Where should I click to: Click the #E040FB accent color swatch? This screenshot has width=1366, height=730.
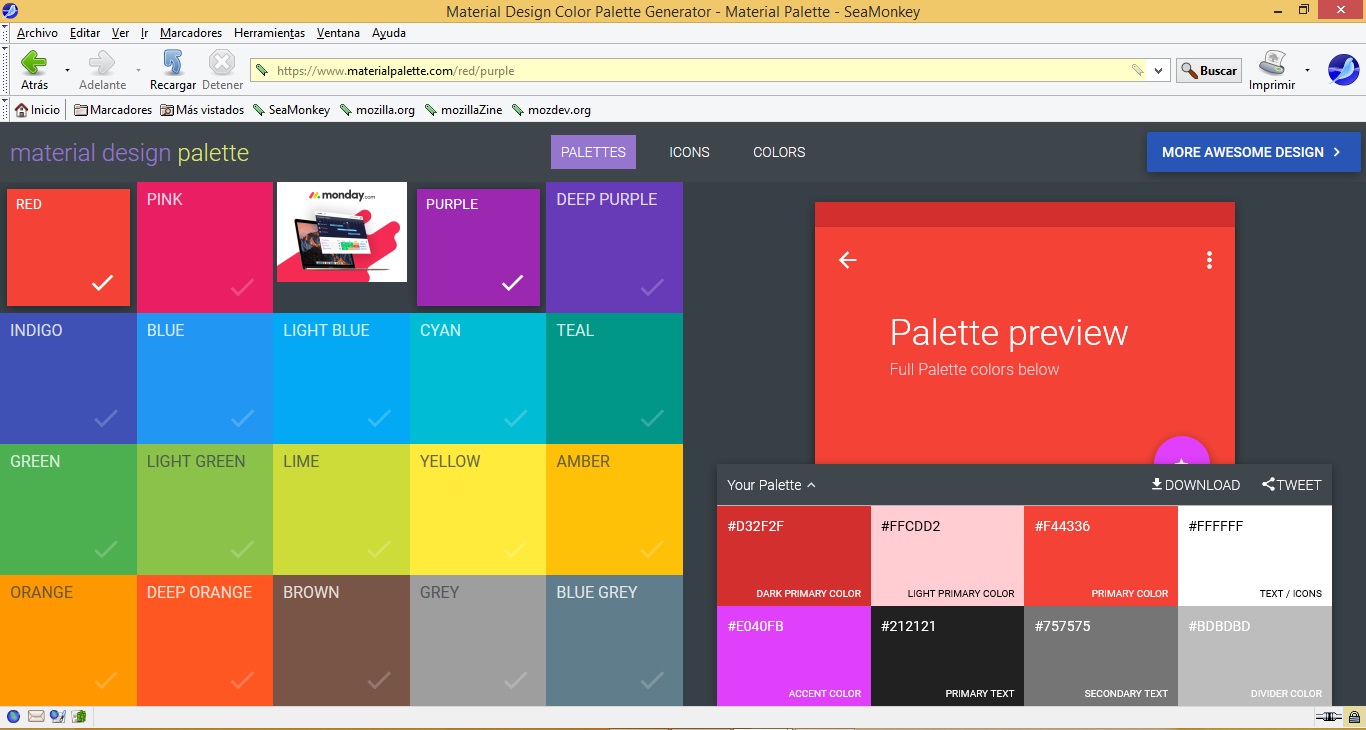click(x=793, y=655)
